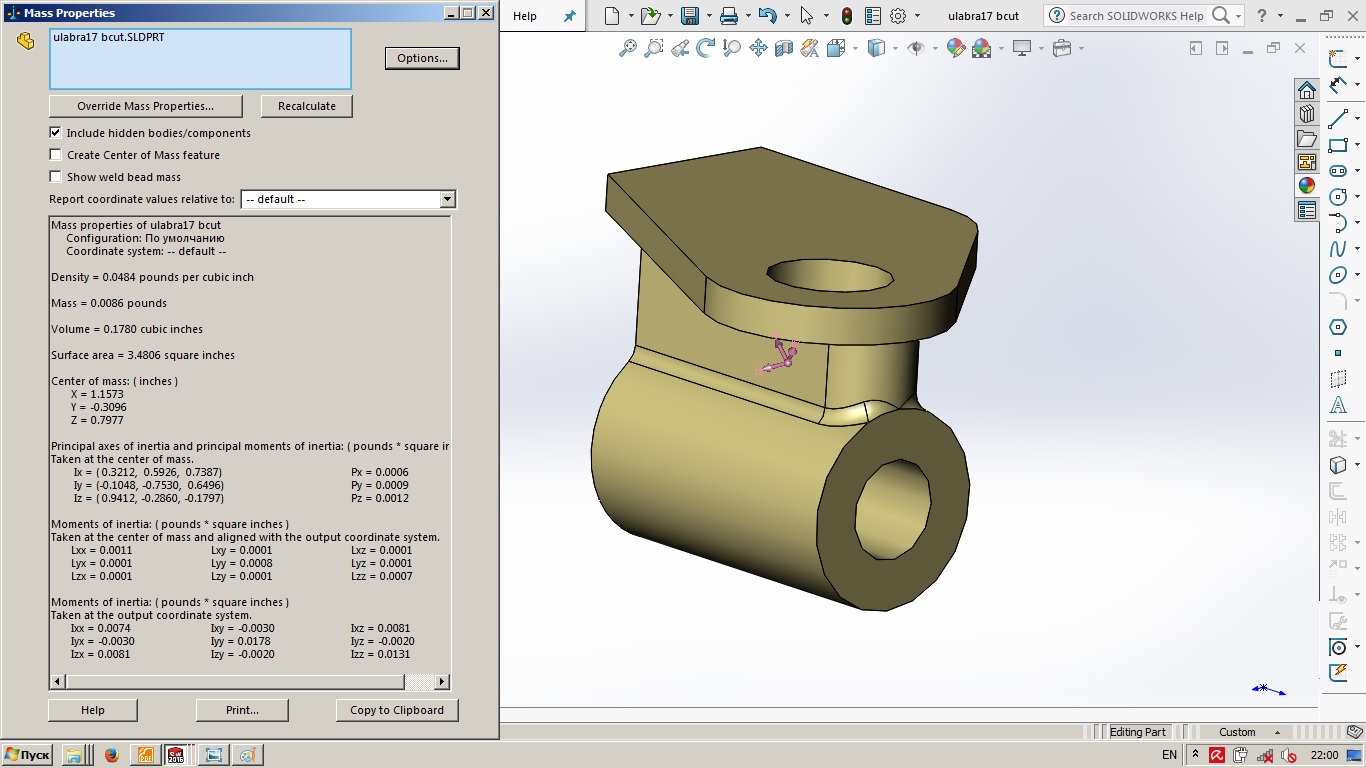Click the Options... button

click(422, 58)
